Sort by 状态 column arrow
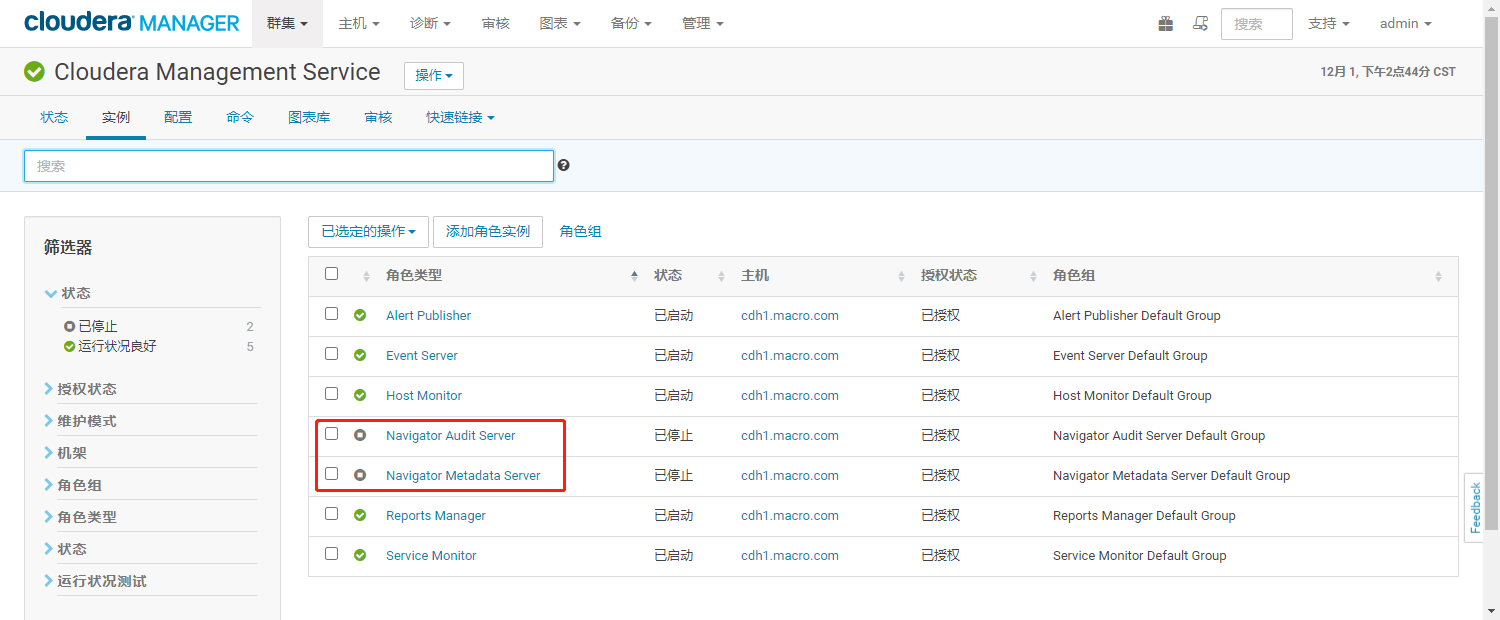Screen dimensions: 1500x620 tap(721, 276)
